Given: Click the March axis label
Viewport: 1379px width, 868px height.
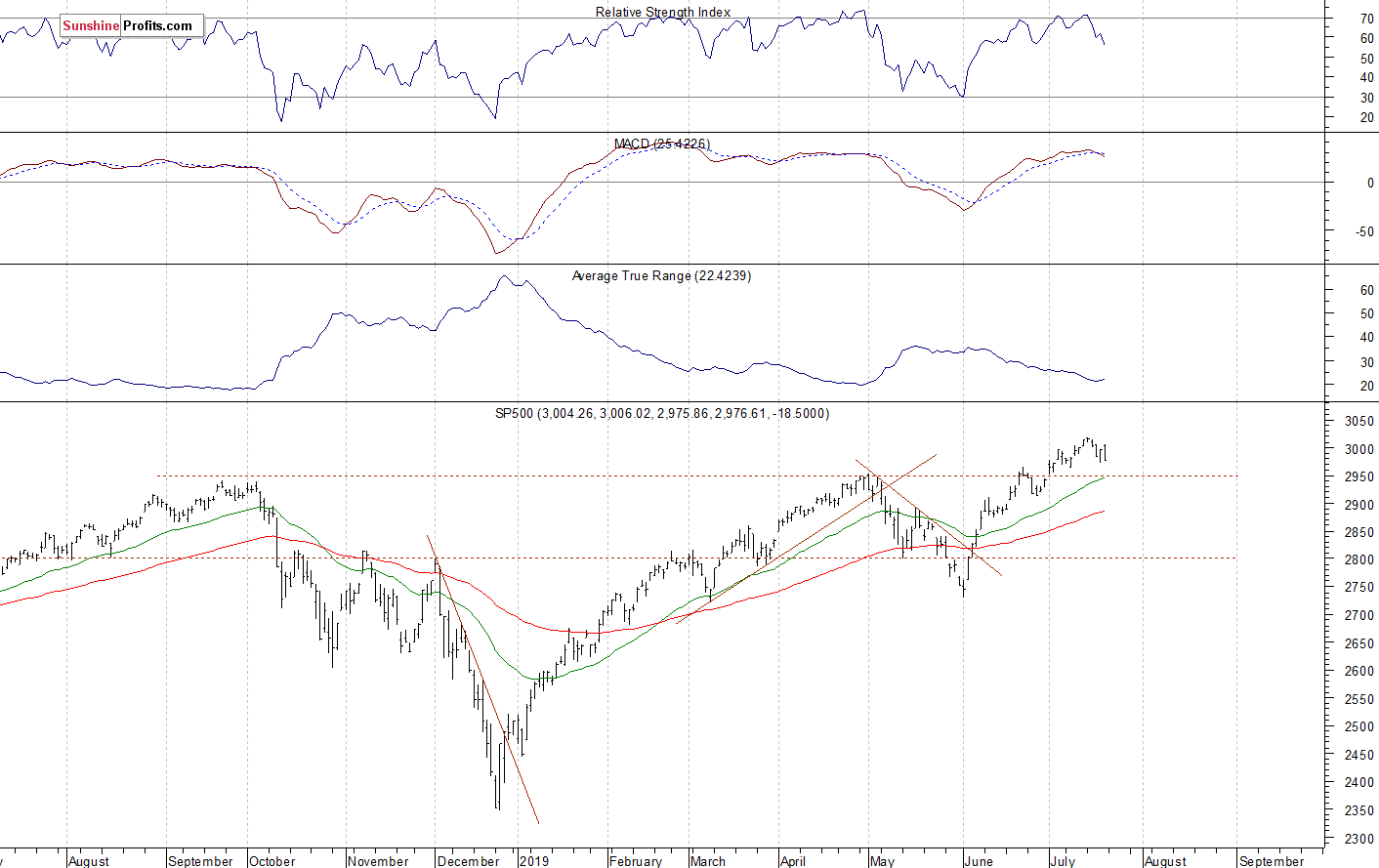Looking at the screenshot, I should coord(708,861).
